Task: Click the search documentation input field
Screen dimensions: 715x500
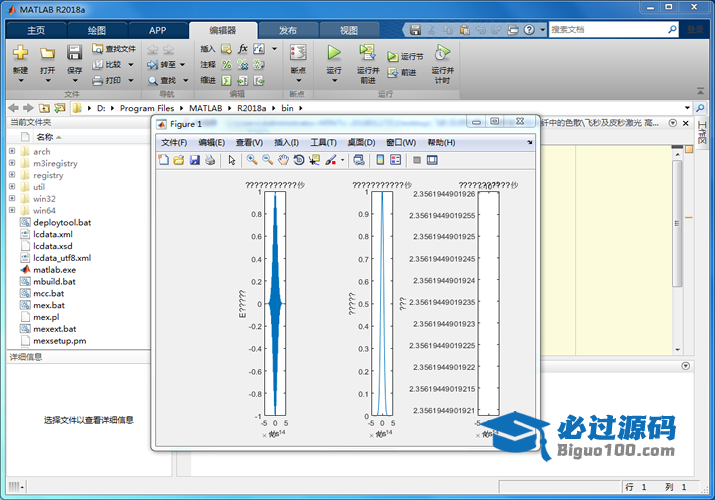Action: click(608, 30)
